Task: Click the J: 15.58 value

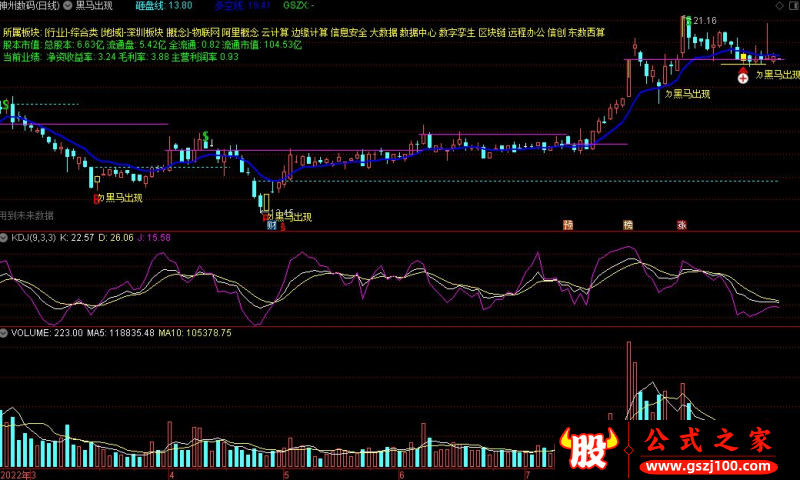Action: click(x=154, y=238)
